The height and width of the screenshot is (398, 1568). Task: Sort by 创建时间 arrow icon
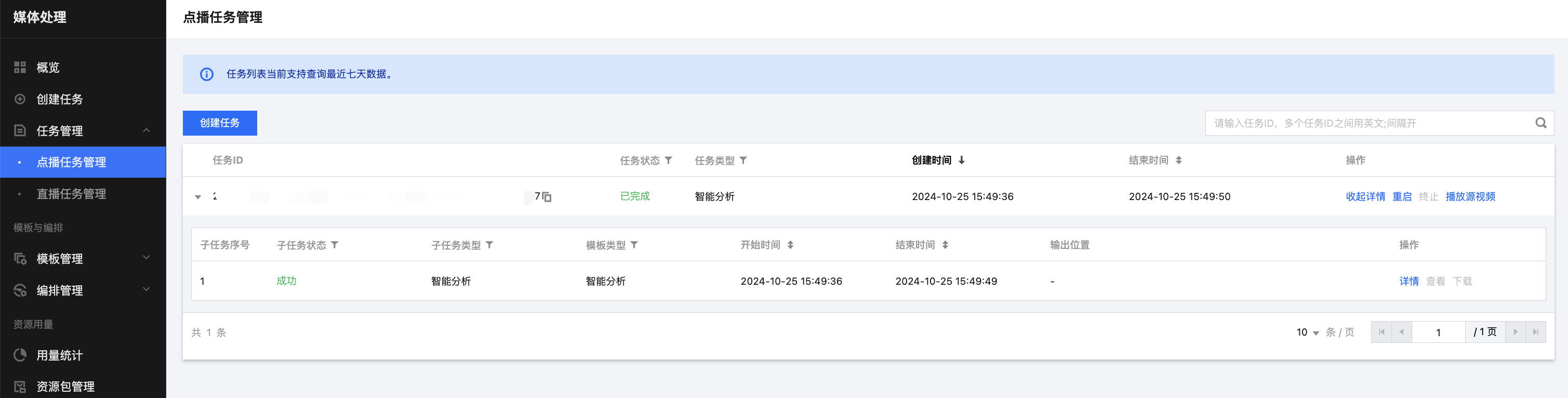click(x=962, y=160)
